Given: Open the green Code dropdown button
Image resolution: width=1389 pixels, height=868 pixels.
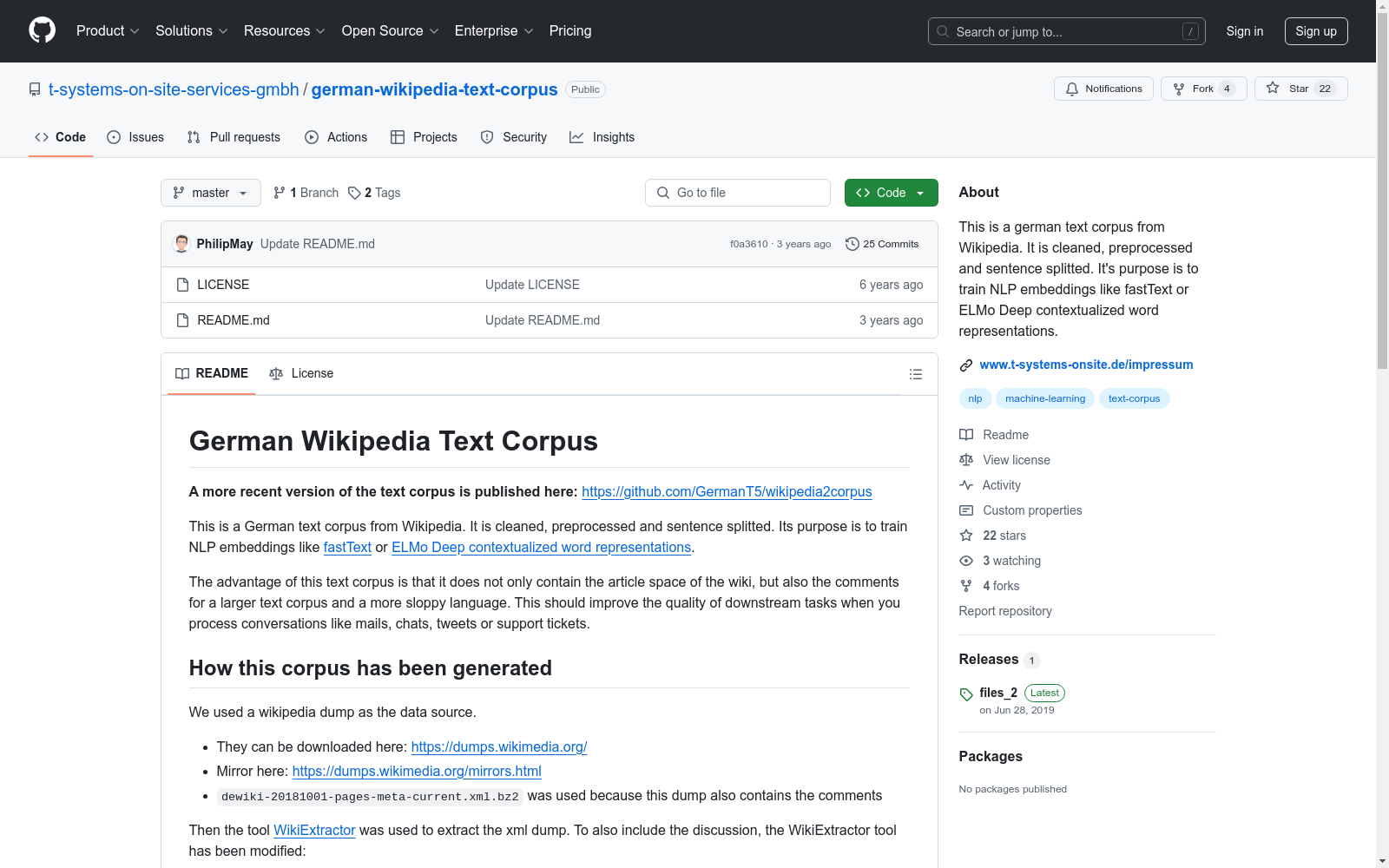Looking at the screenshot, I should pyautogui.click(x=891, y=193).
